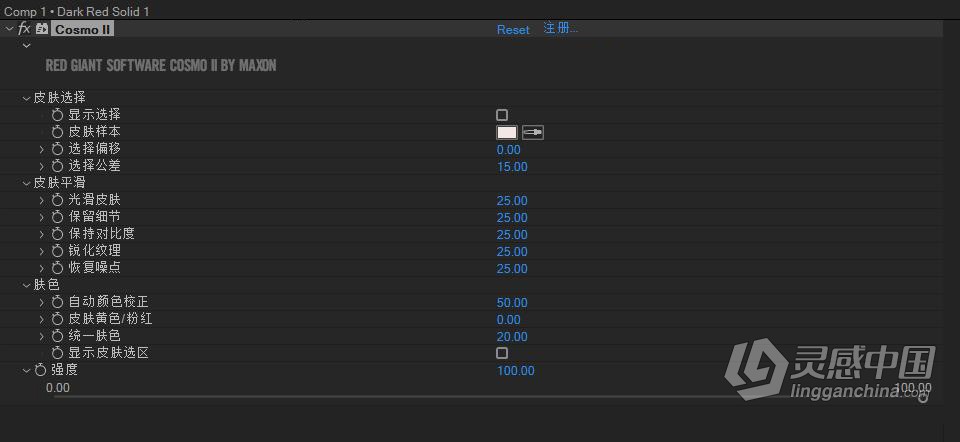Expand the 选择偏移 property
Image resolution: width=960 pixels, height=442 pixels.
[x=42, y=149]
